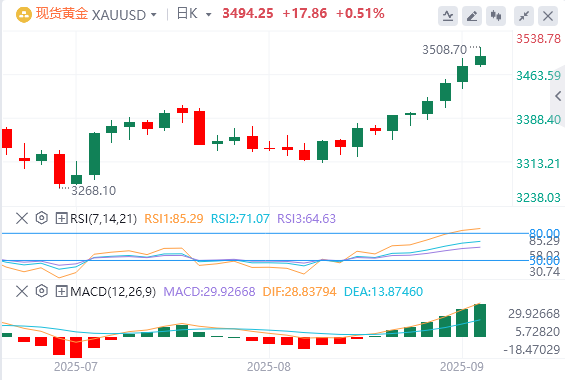Click the latest tallest green MACD bar
This screenshot has width=565, height=380.
[480, 320]
